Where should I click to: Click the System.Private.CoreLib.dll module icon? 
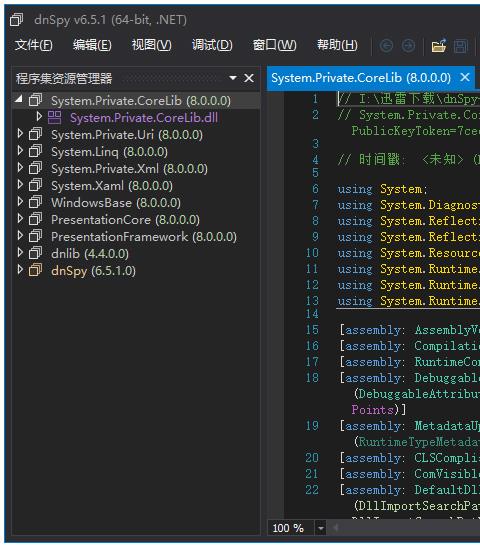[54, 117]
